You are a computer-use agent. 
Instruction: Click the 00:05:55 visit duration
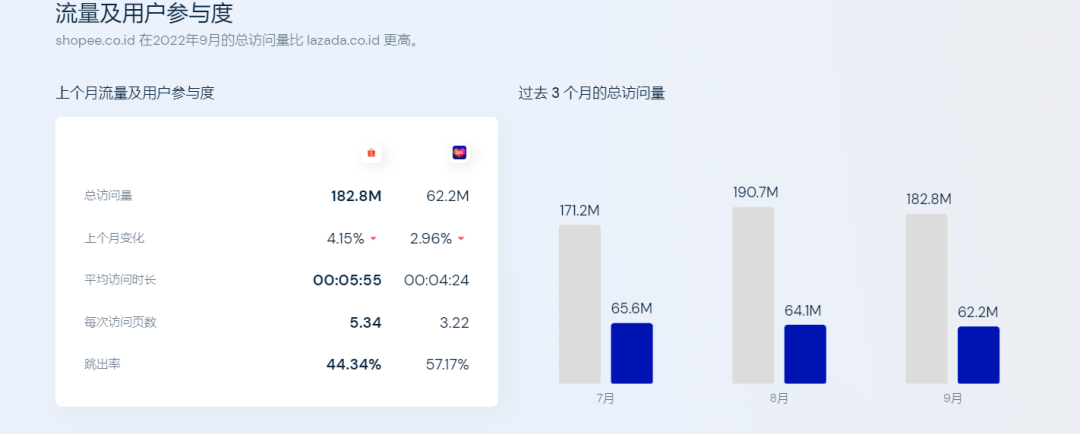[347, 280]
